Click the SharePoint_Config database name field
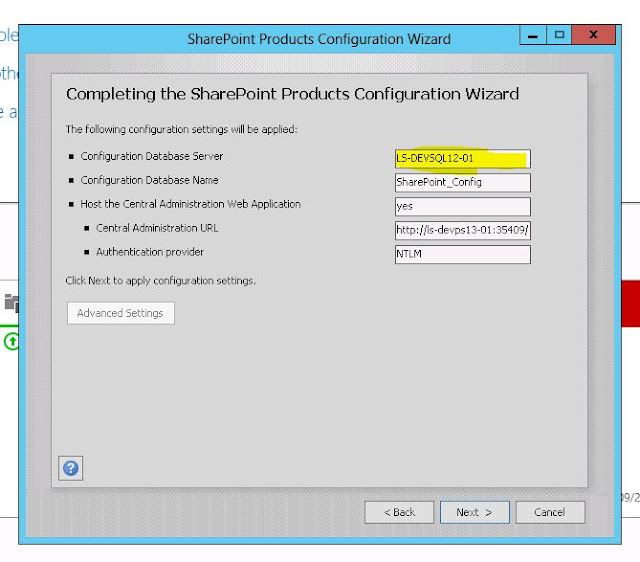The image size is (640, 562). point(462,182)
